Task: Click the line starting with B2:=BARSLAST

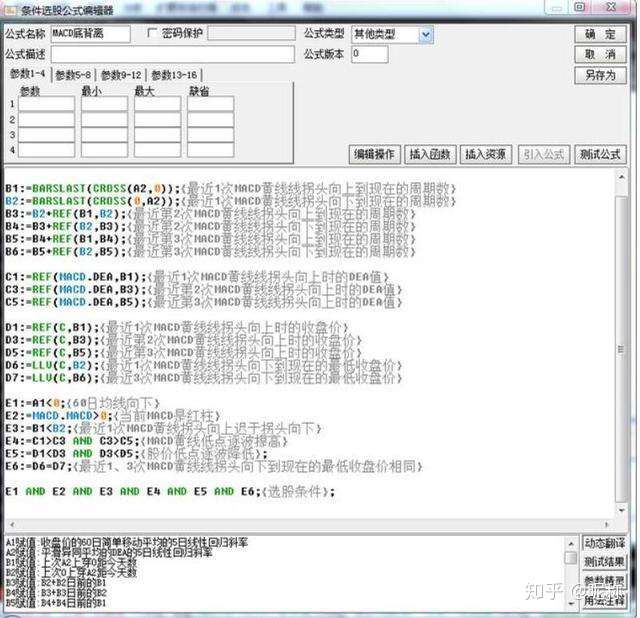Action: coord(231,201)
